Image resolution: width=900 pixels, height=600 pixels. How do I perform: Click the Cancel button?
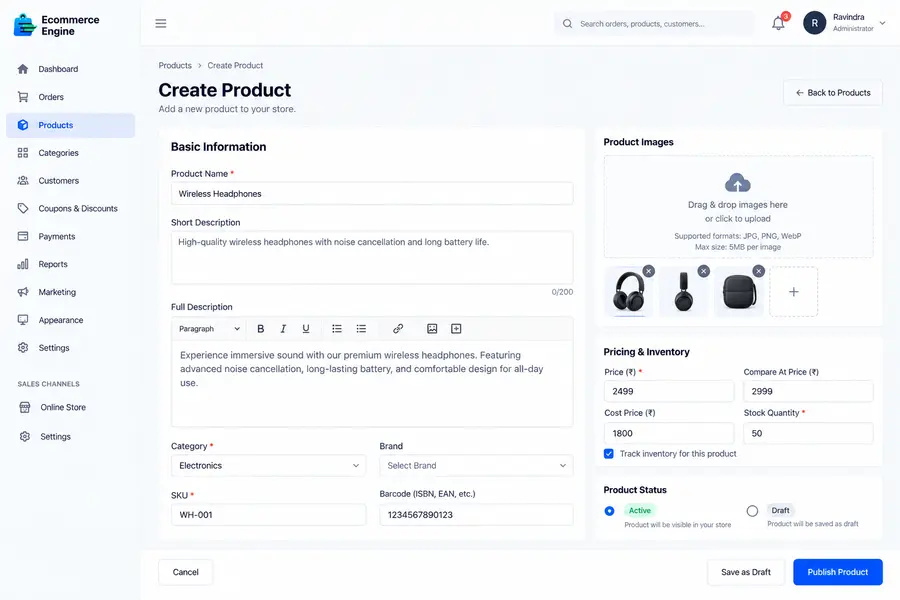[x=185, y=572]
